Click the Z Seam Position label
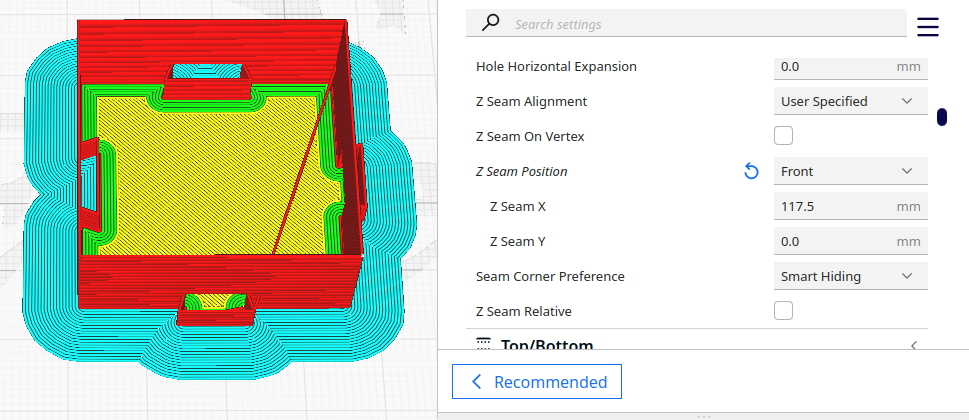 click(x=522, y=171)
